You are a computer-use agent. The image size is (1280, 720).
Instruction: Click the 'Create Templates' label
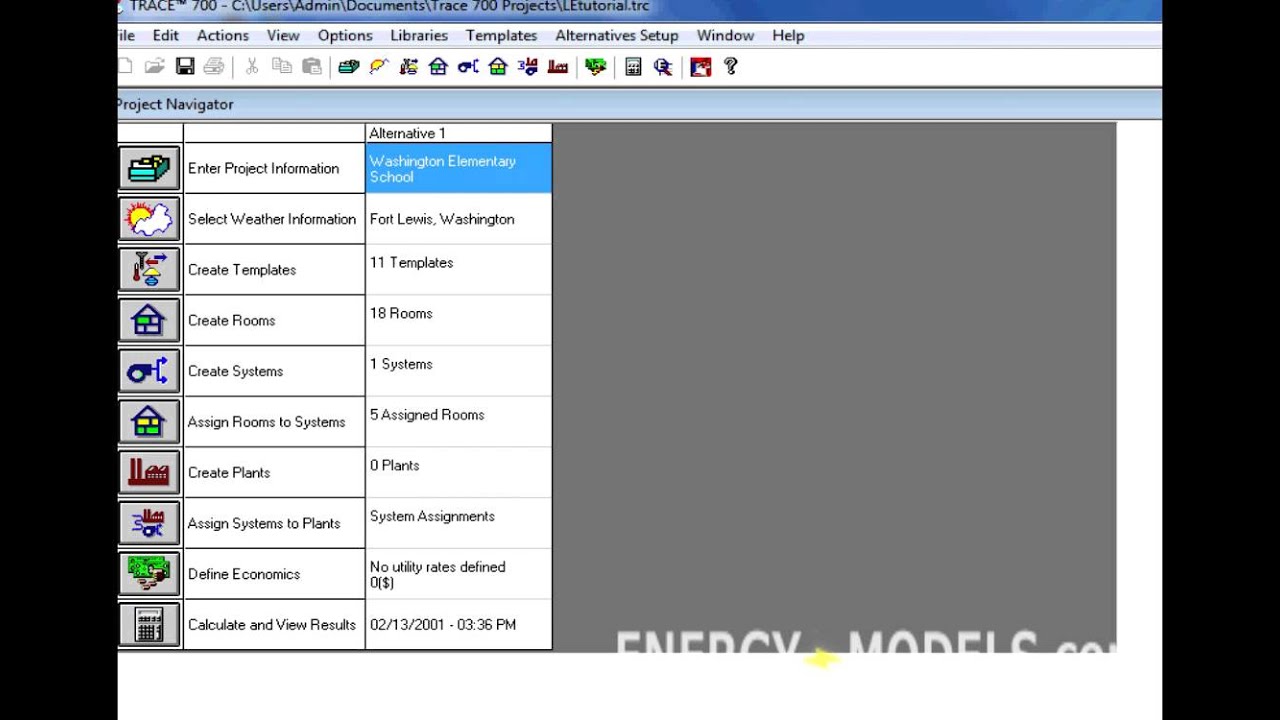click(242, 270)
